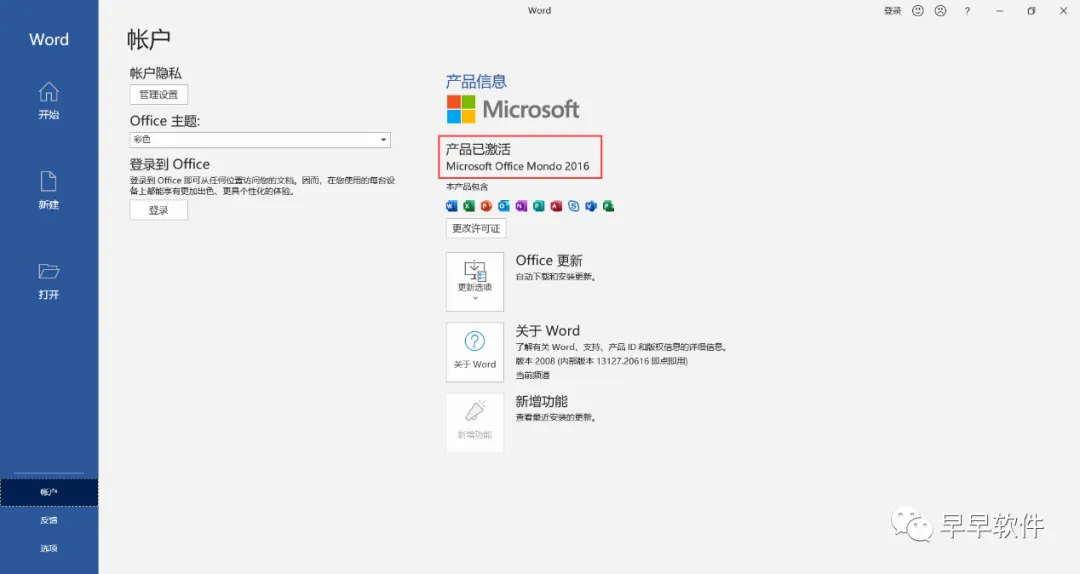Click the Project icon in product list
Image resolution: width=1080 pixels, height=574 pixels.
coord(608,205)
